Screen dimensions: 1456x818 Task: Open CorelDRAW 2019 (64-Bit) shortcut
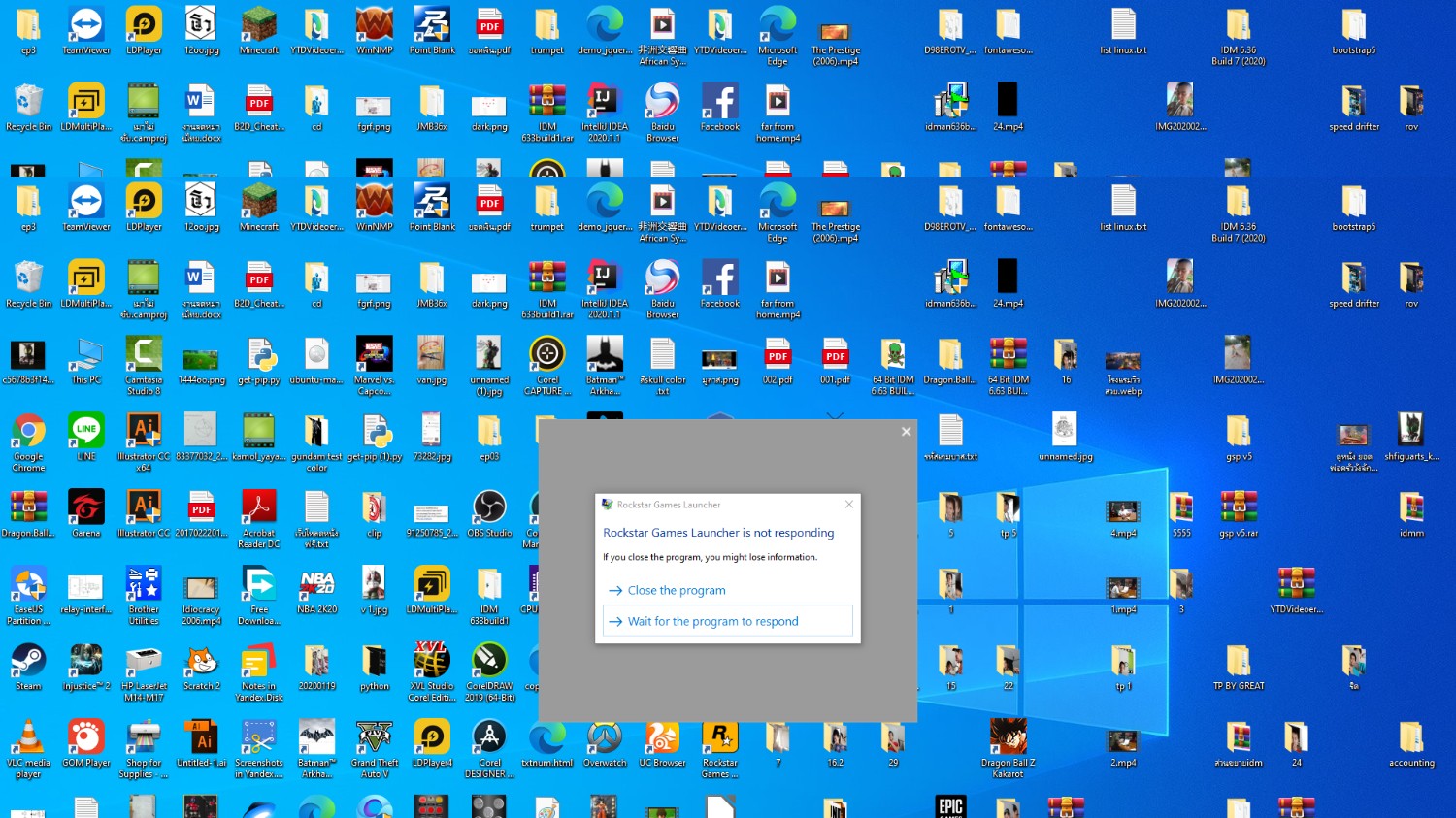pyautogui.click(x=489, y=672)
